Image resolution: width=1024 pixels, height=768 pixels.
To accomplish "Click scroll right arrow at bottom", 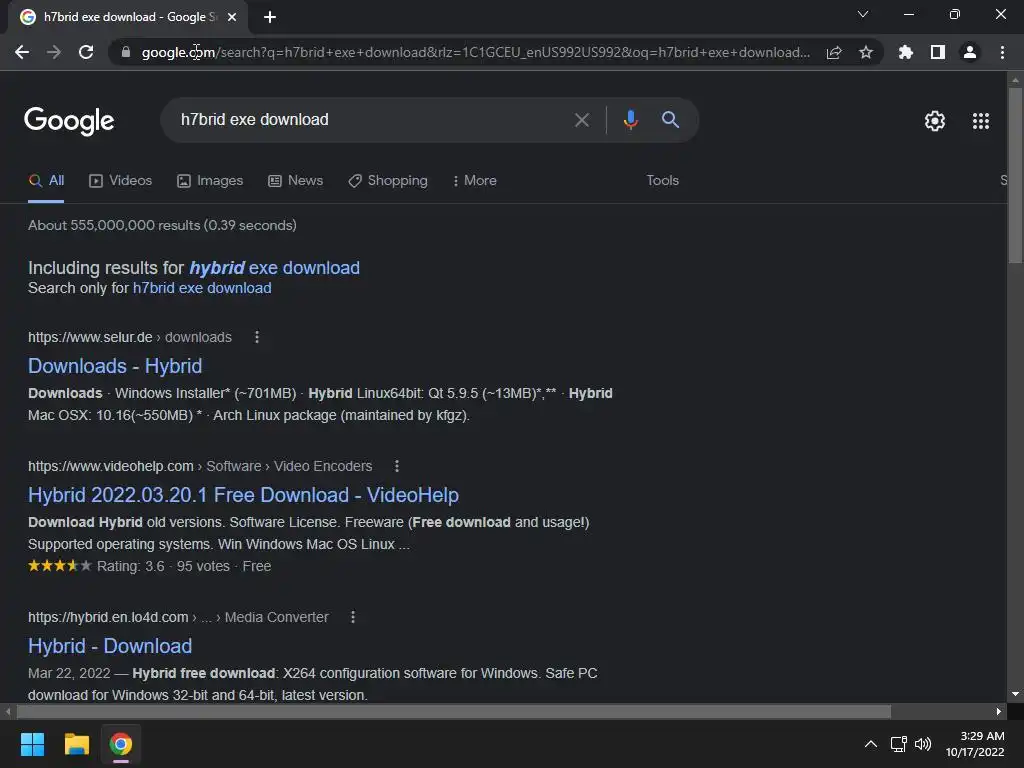I will click(x=999, y=711).
